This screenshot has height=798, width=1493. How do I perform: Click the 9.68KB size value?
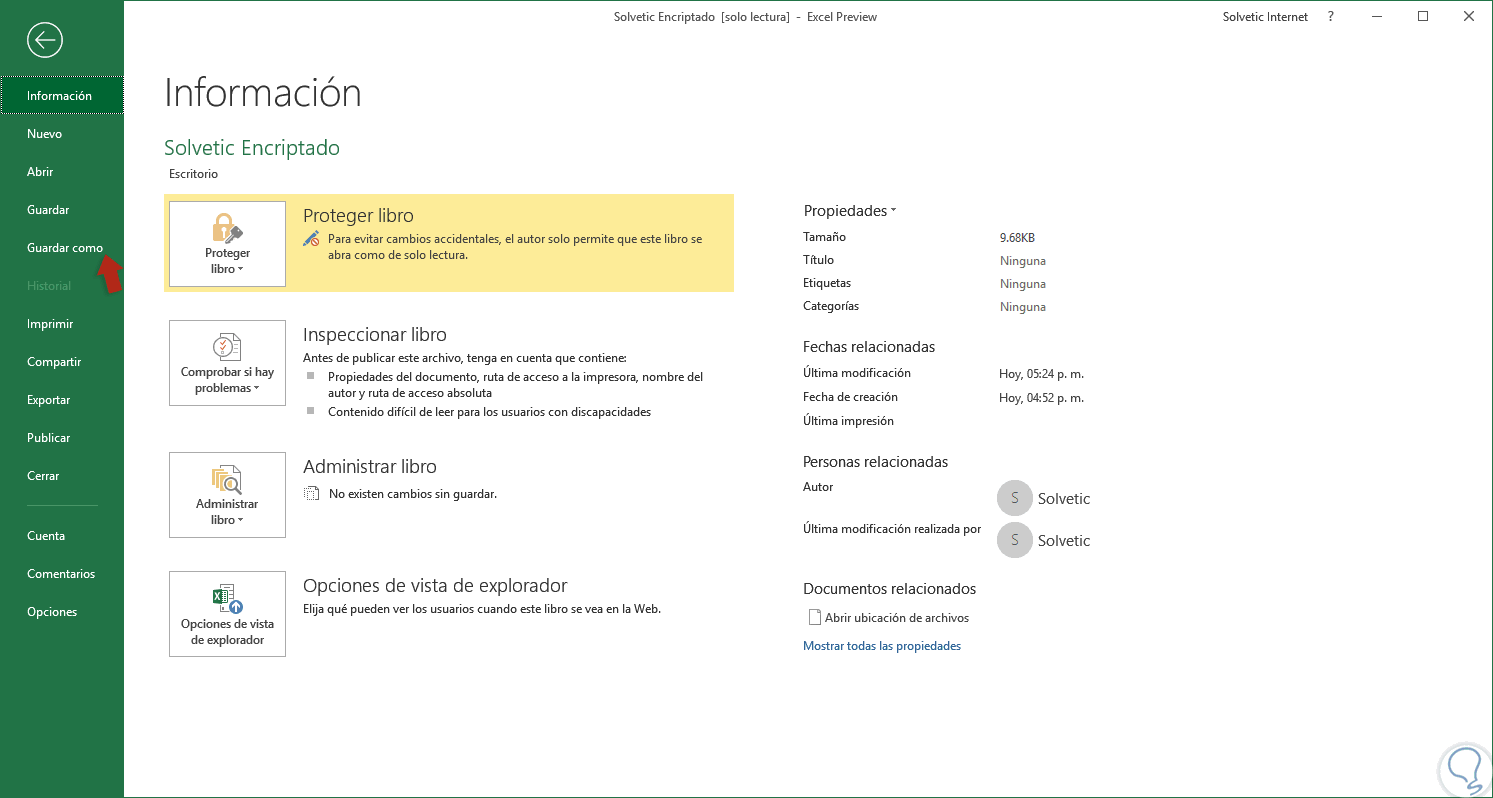click(x=1017, y=238)
